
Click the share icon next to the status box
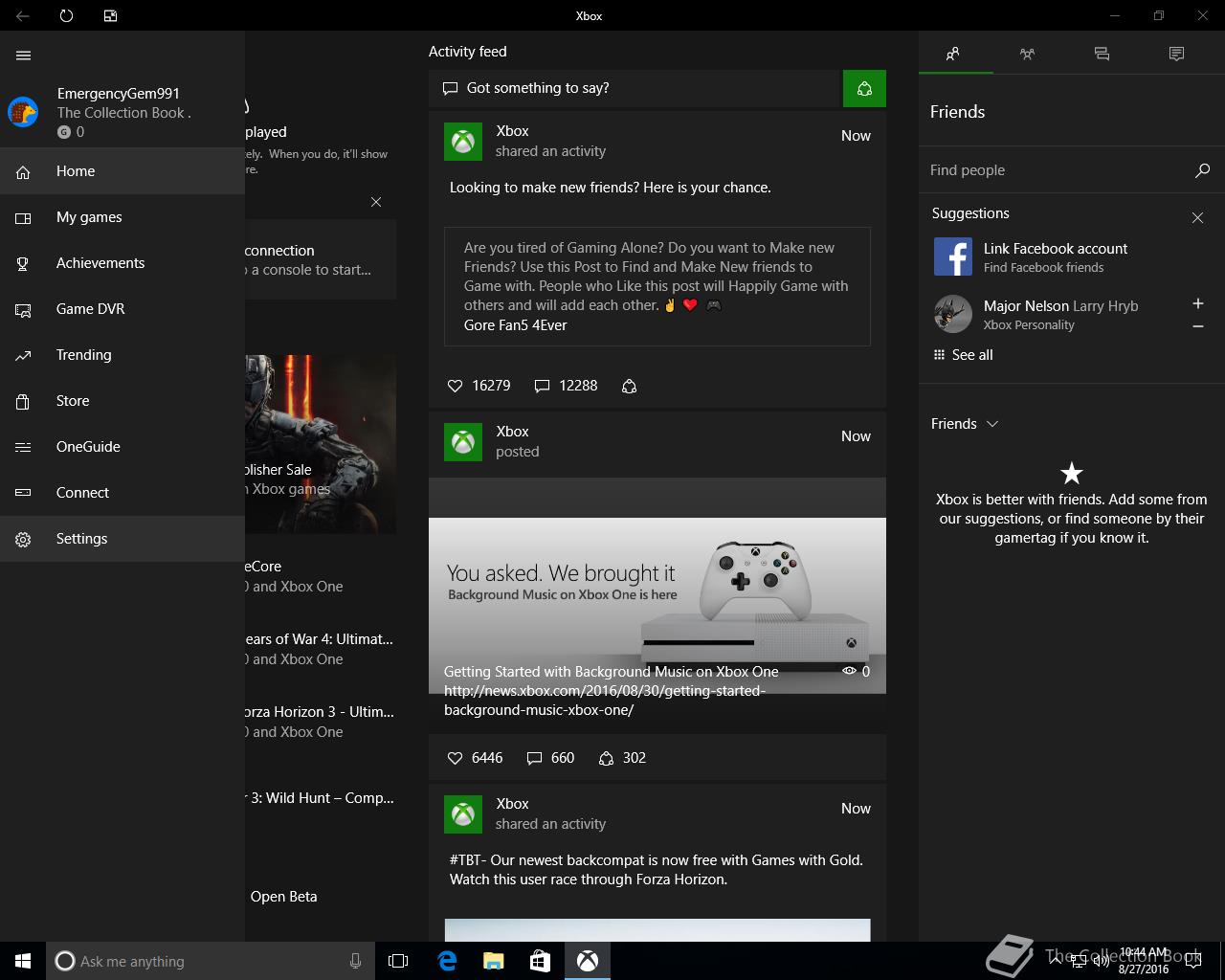[863, 88]
